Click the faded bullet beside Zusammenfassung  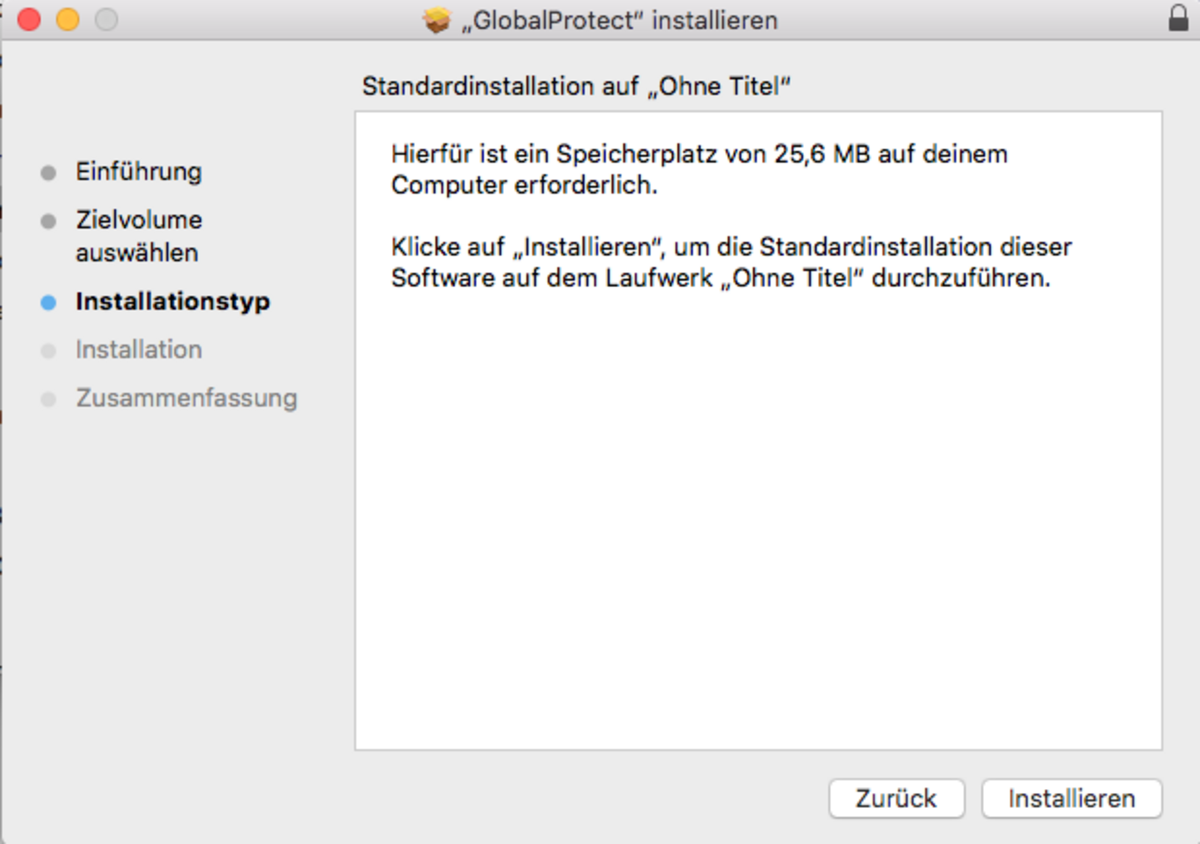point(48,400)
